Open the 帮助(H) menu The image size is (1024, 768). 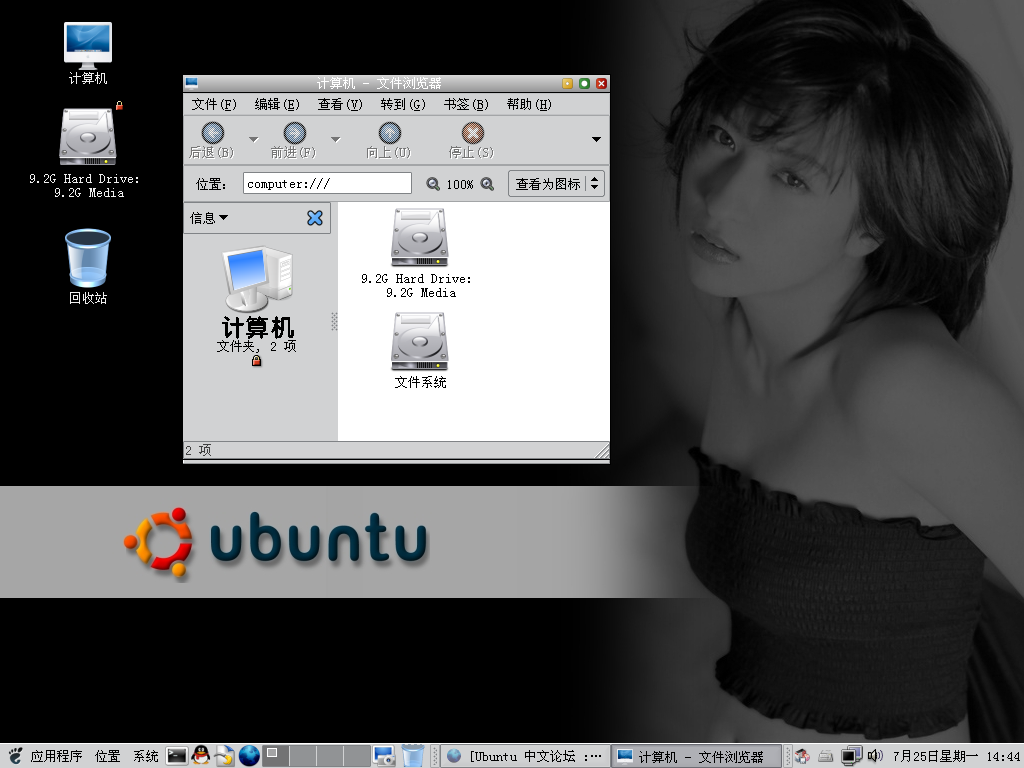point(529,104)
